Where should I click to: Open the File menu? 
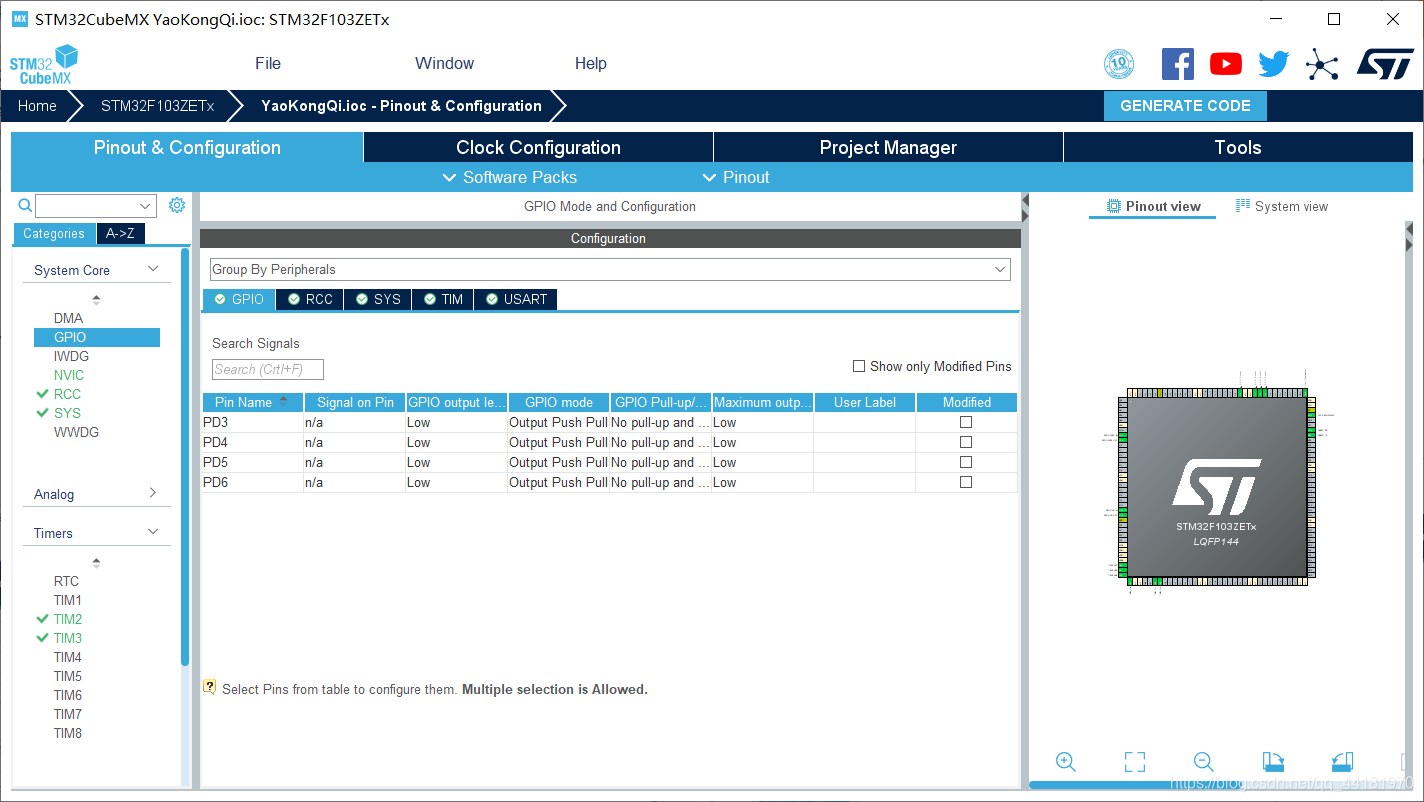[x=268, y=63]
